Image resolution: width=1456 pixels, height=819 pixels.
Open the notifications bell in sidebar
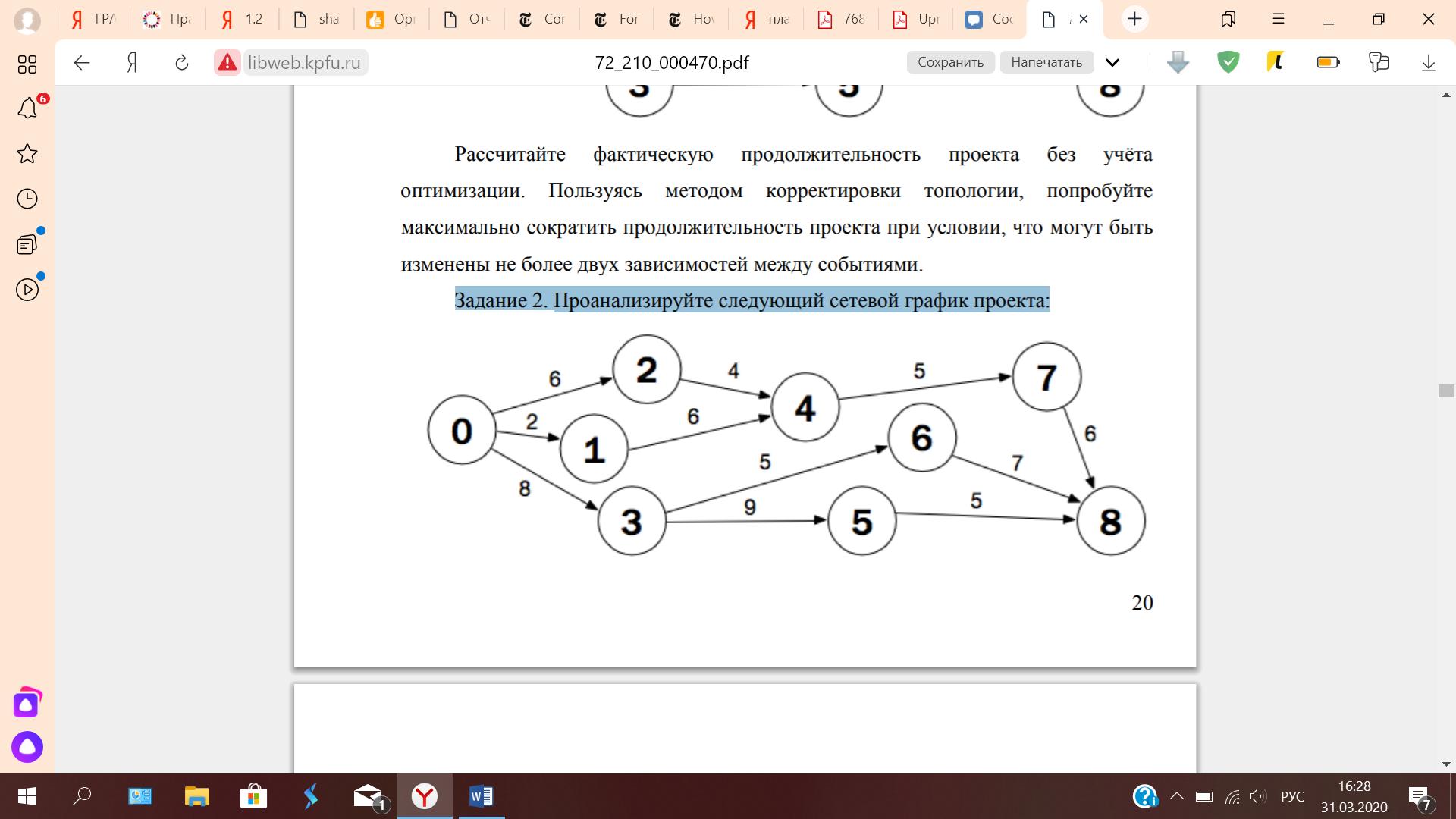tap(27, 108)
